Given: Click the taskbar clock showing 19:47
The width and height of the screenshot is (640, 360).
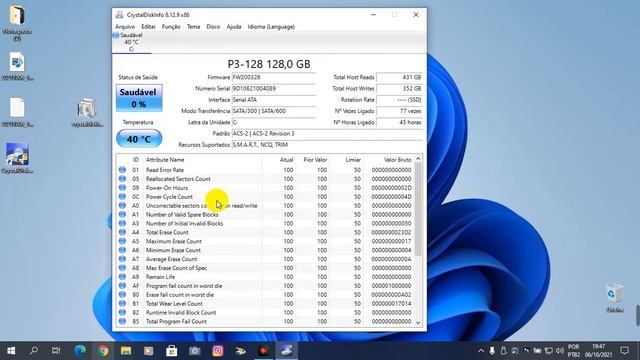Looking at the screenshot, I should pos(598,351).
